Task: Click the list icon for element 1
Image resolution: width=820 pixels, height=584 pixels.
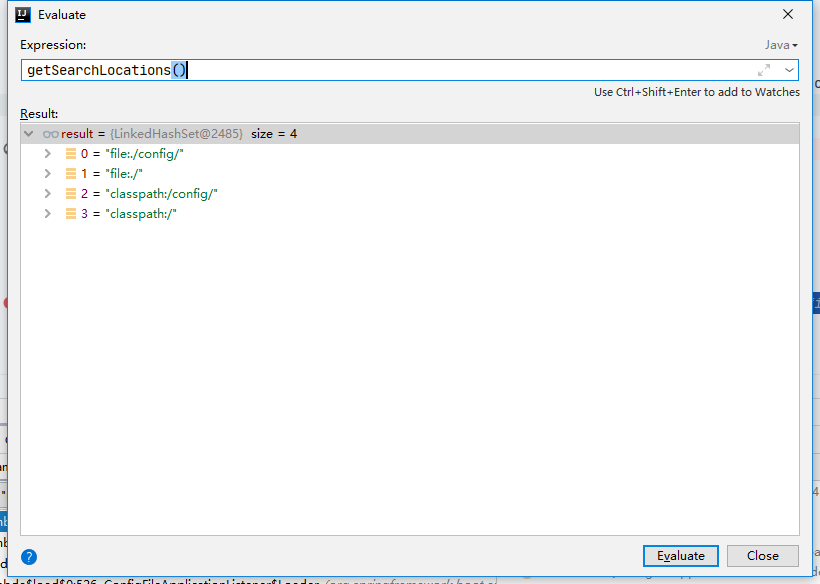Action: 70,174
